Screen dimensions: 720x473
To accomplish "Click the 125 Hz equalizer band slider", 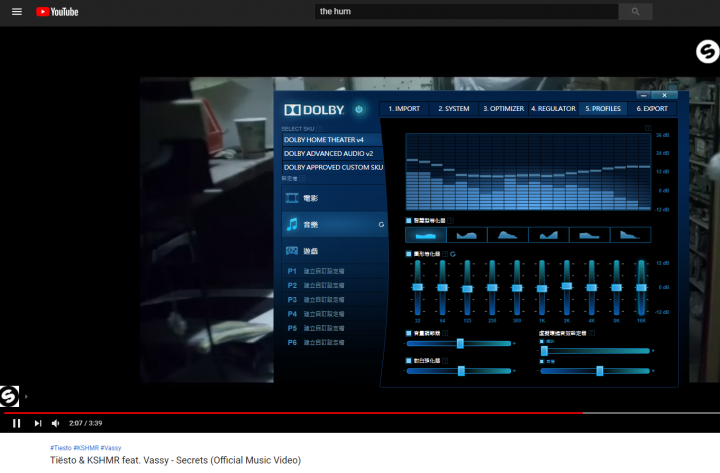I will click(467, 288).
